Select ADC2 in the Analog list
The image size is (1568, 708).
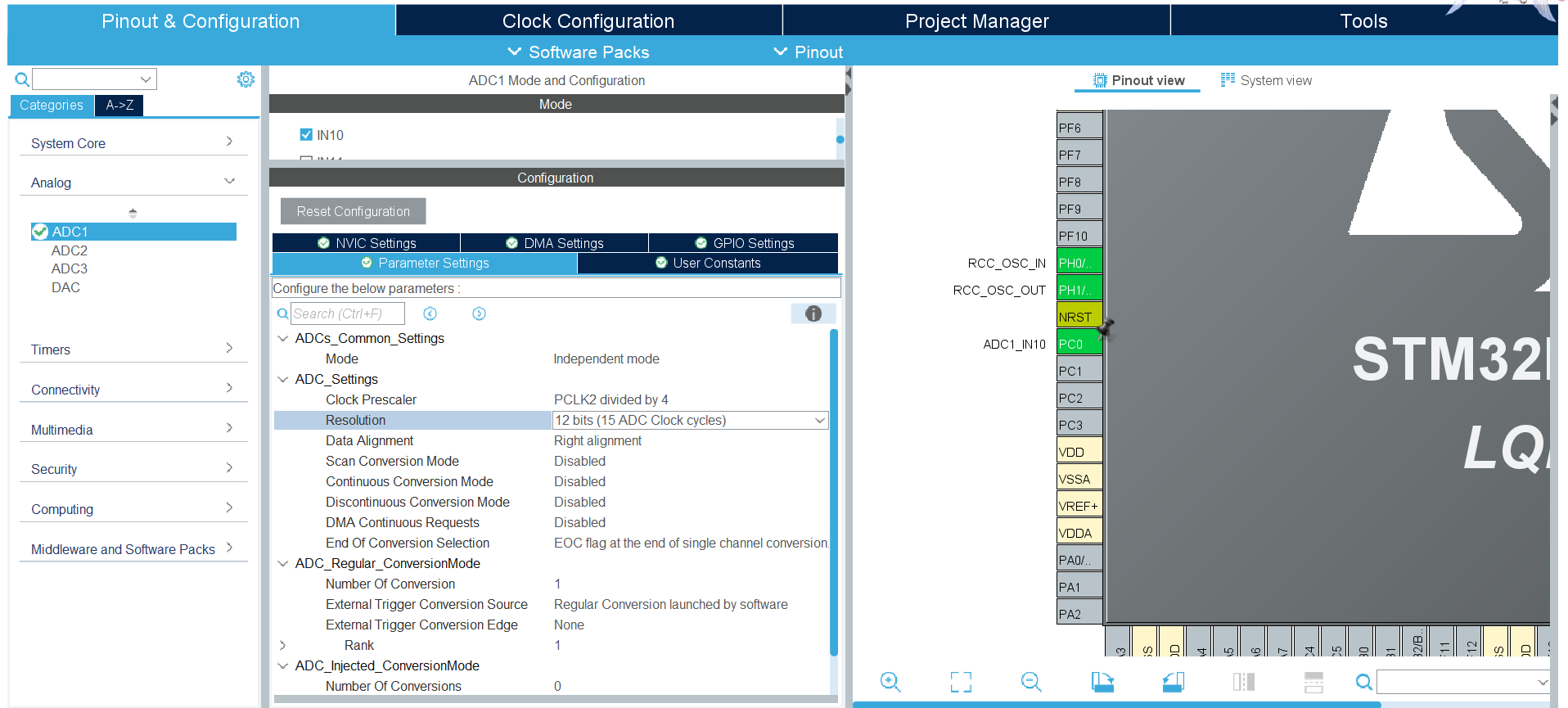(x=69, y=250)
